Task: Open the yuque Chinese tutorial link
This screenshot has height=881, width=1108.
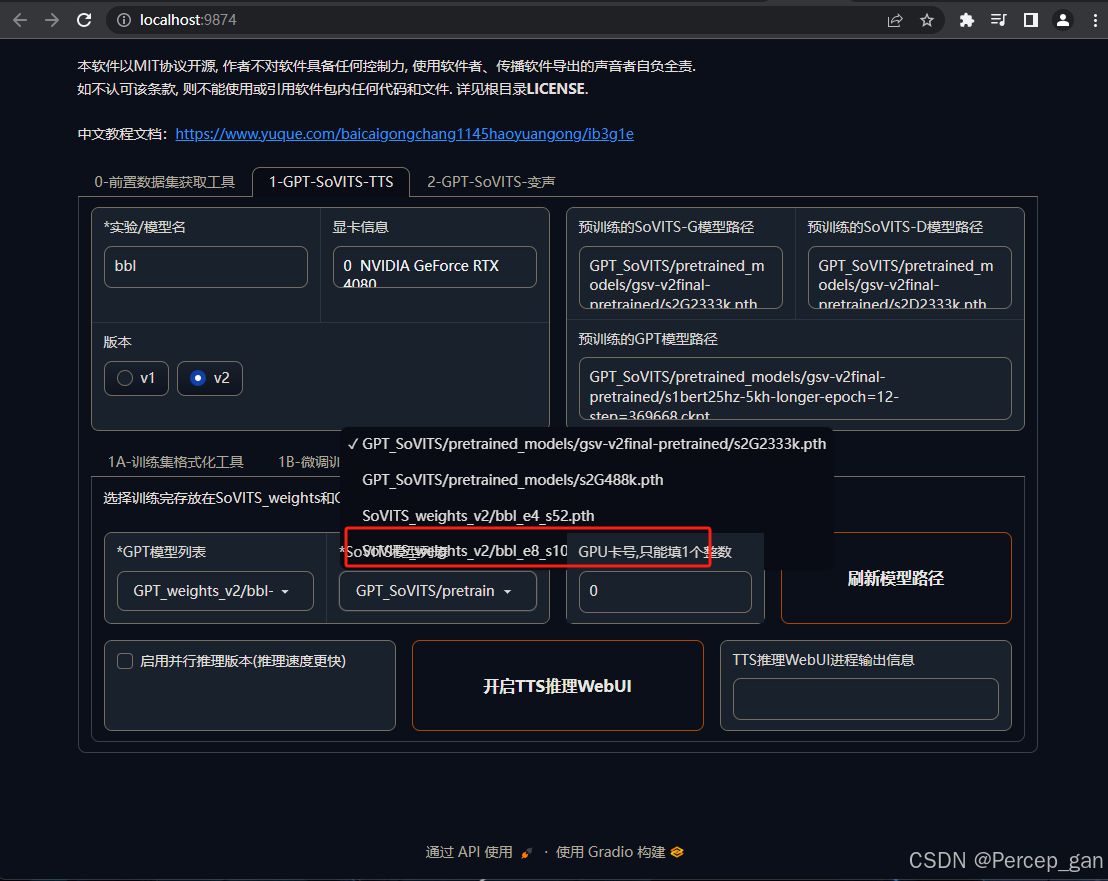Action: [x=404, y=134]
